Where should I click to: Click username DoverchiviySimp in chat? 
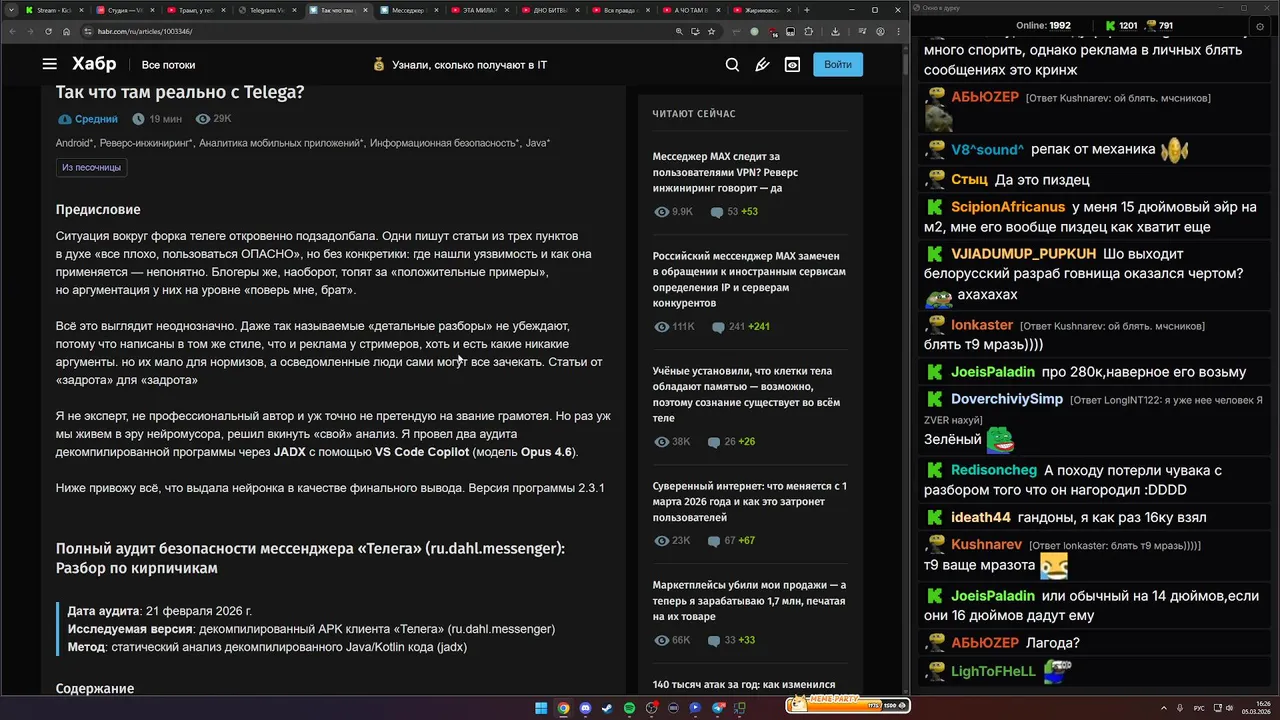(1007, 399)
